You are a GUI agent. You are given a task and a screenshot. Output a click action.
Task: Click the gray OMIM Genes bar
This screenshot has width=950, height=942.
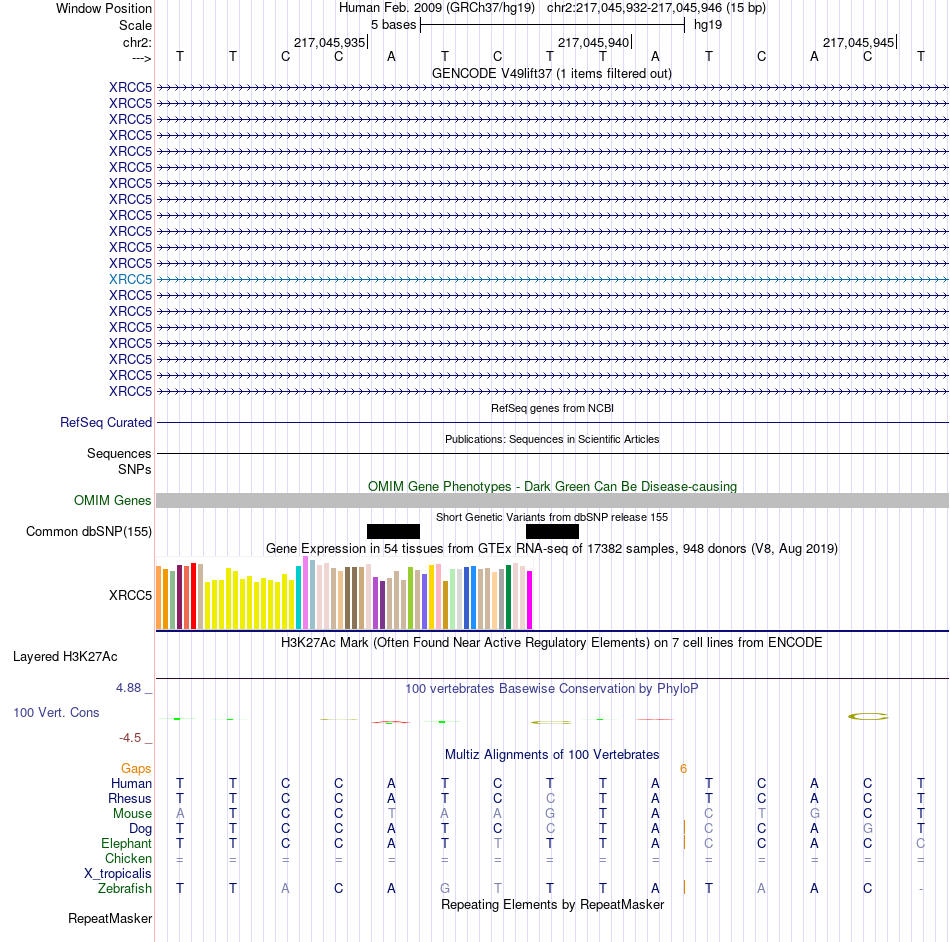click(553, 500)
